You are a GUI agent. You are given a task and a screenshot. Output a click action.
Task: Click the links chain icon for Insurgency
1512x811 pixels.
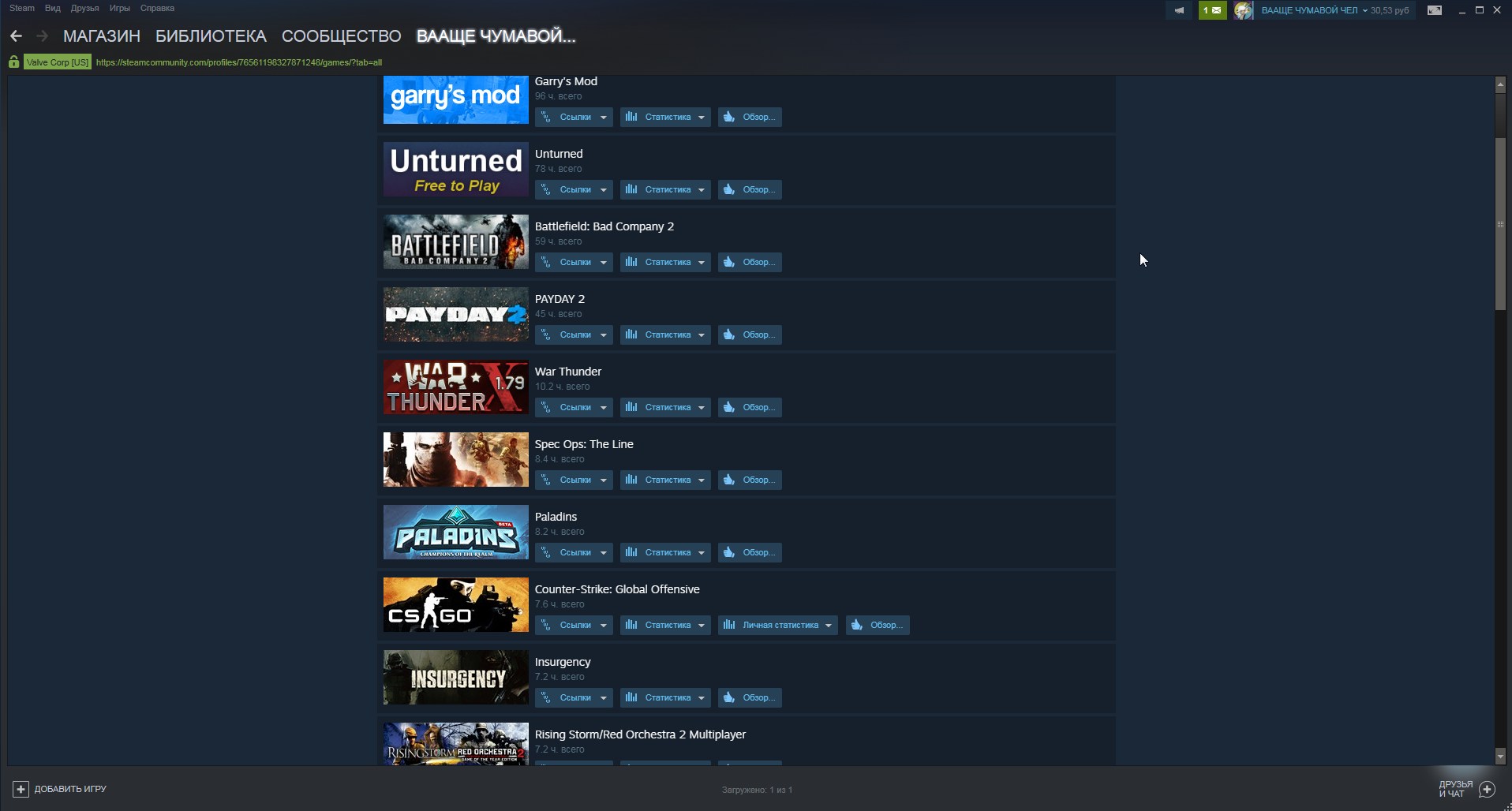[x=546, y=697]
